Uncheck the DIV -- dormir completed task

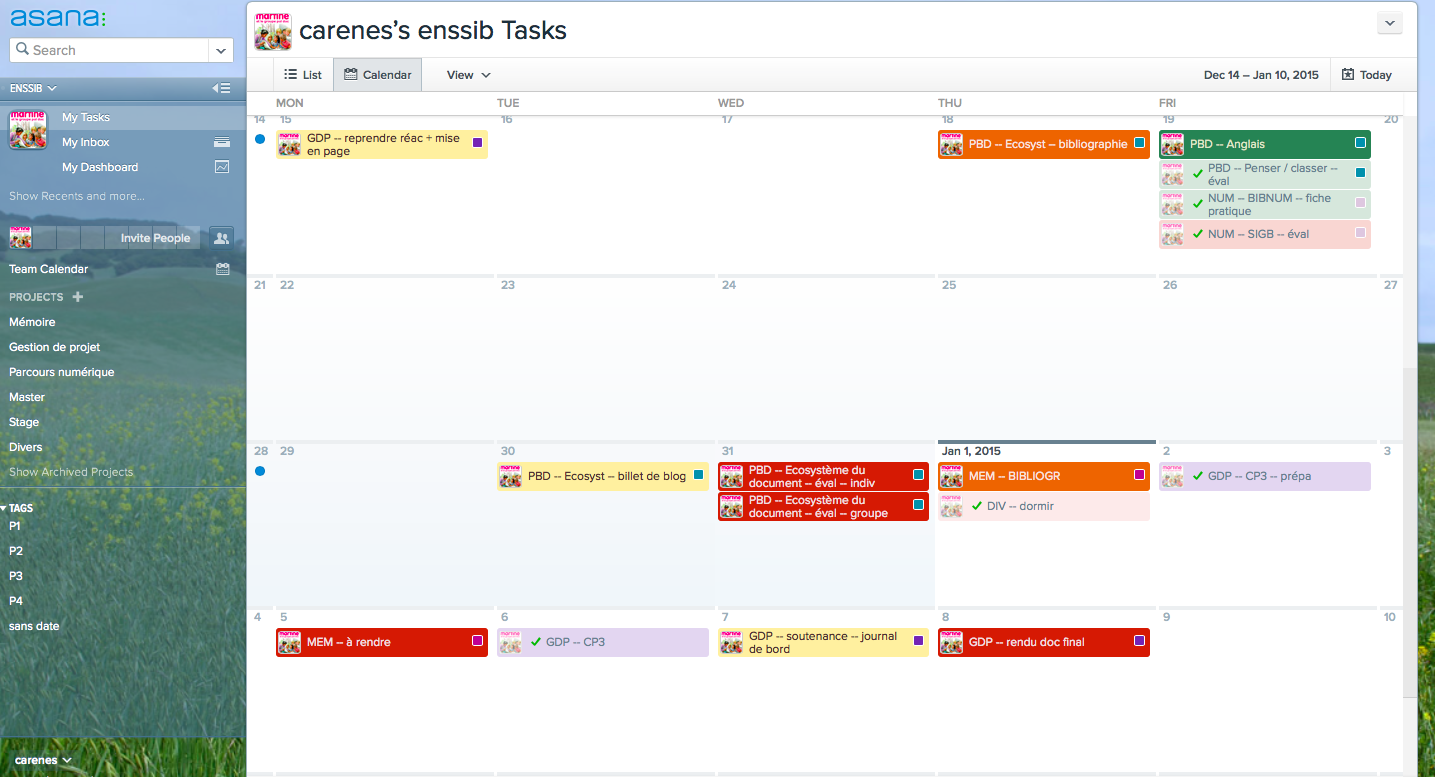point(977,506)
